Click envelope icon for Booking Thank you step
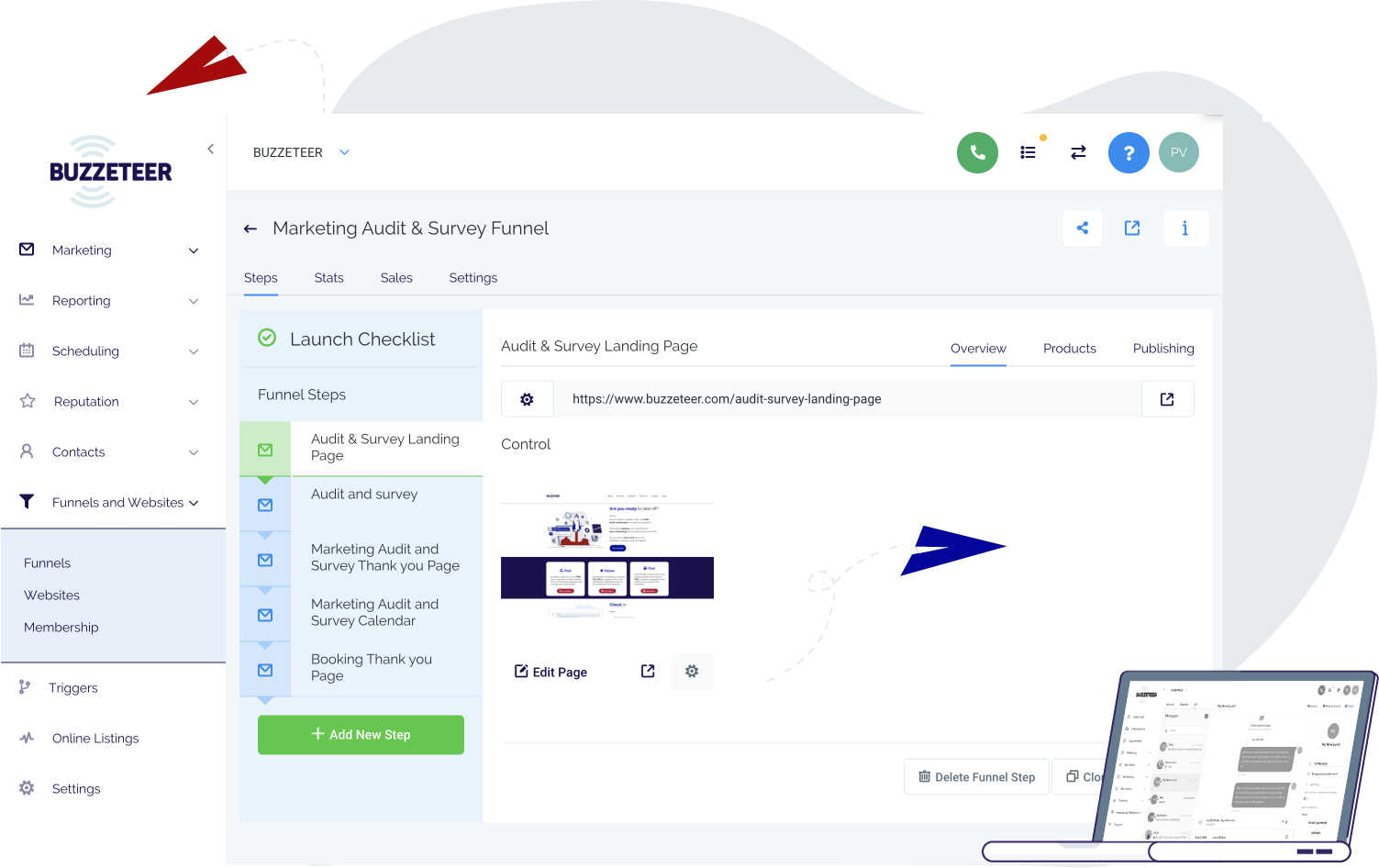Screen dimensions: 1379x868 coord(265,670)
